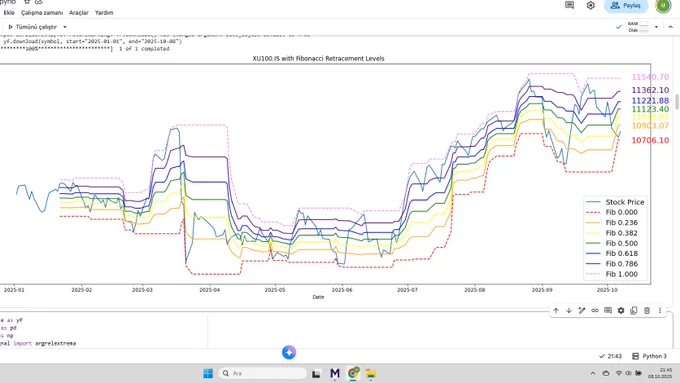Move the cell up with the arrow icon
Viewport: 680px width, 383px height.
point(556,311)
